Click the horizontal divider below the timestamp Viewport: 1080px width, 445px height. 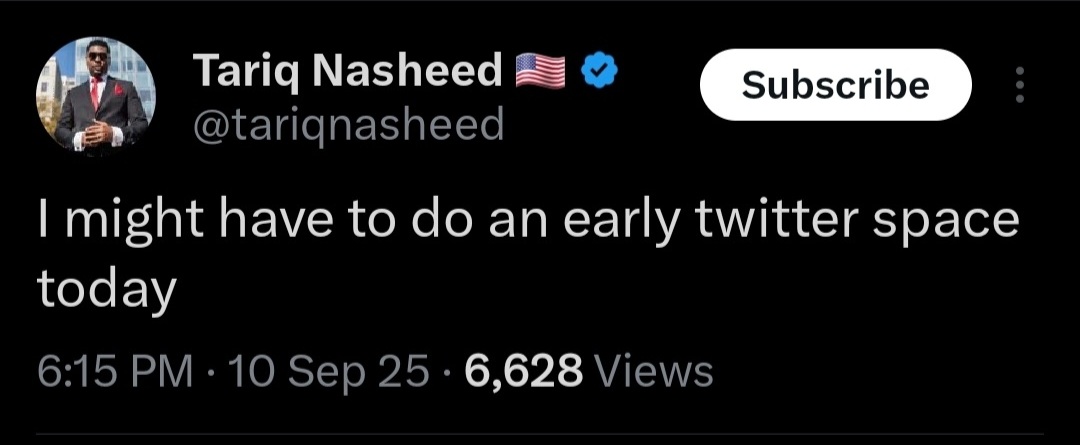click(x=540, y=434)
